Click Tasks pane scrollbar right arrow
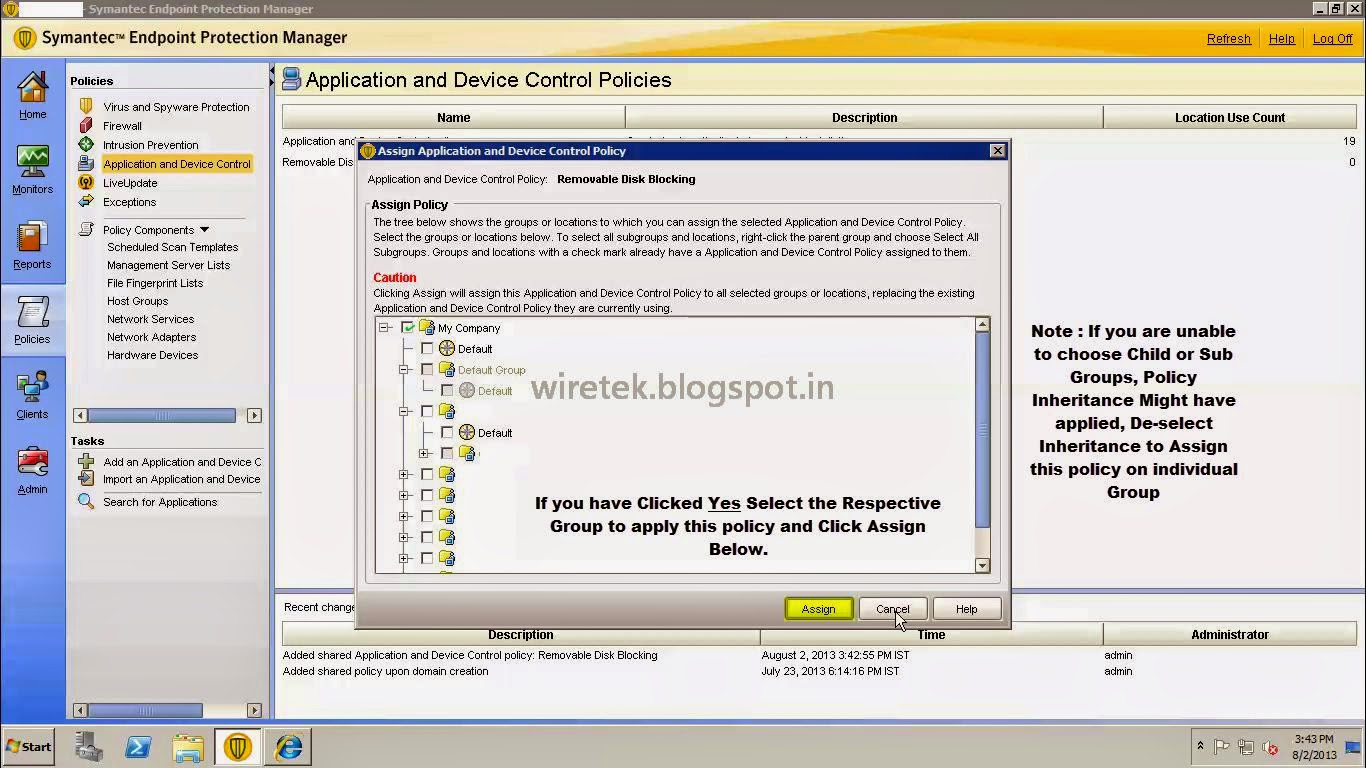The height and width of the screenshot is (768, 1366). point(254,710)
